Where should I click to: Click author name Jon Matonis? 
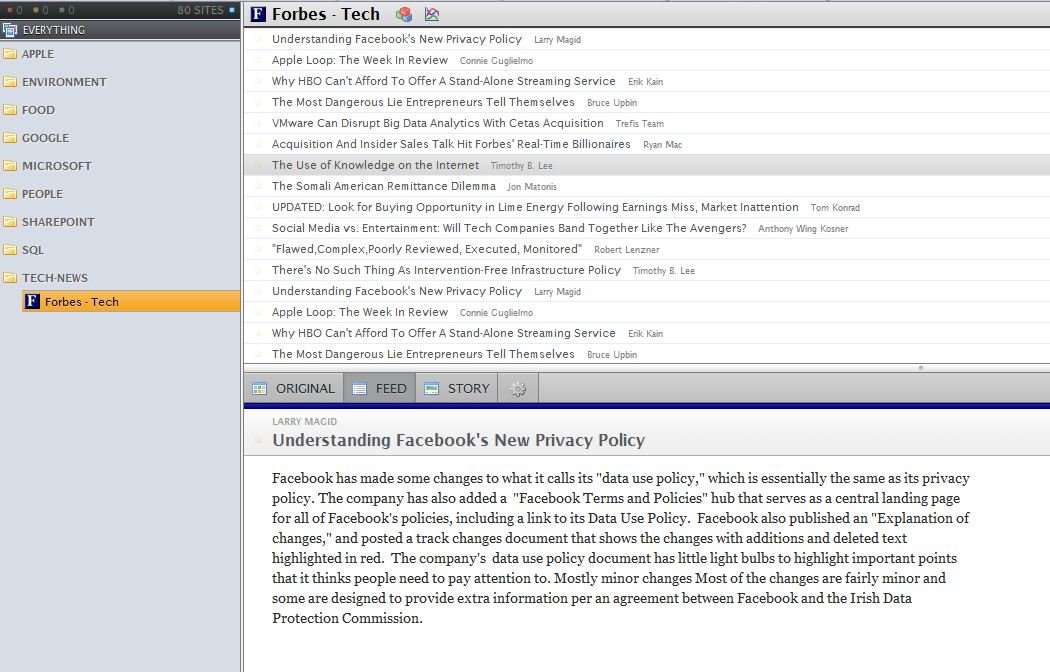[x=532, y=187]
